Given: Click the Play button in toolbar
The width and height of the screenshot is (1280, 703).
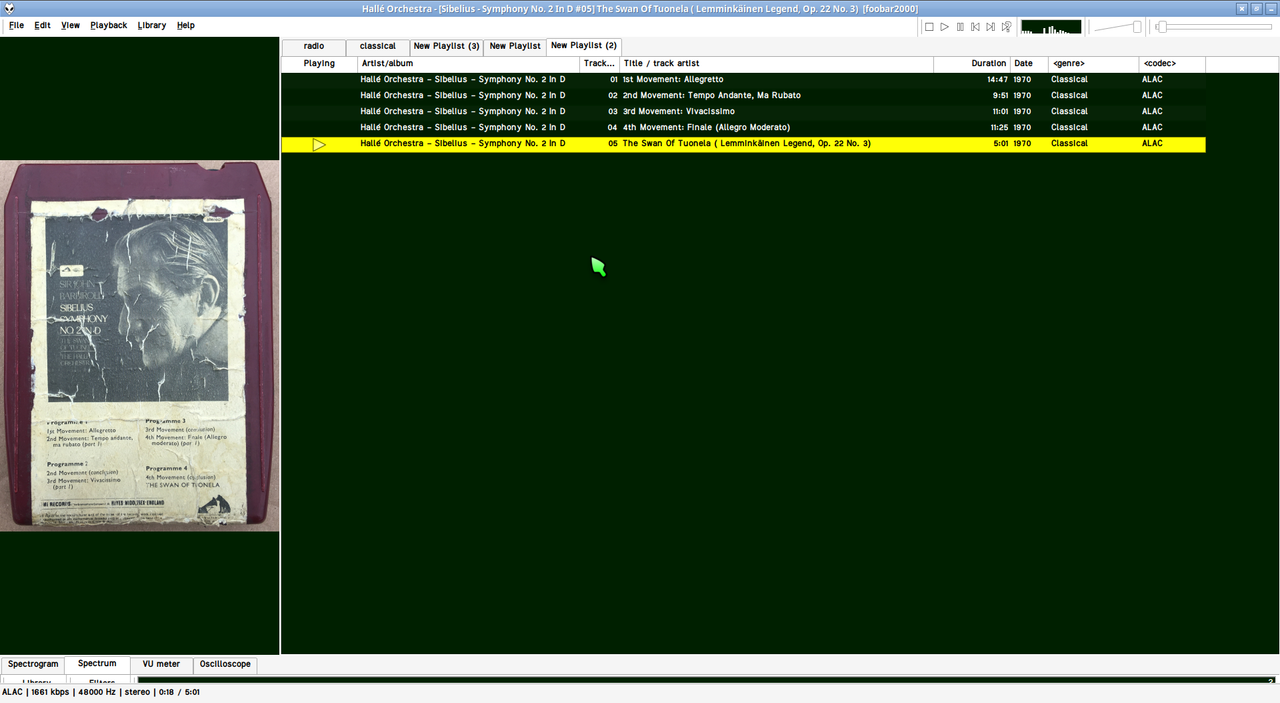Looking at the screenshot, I should click(x=944, y=27).
